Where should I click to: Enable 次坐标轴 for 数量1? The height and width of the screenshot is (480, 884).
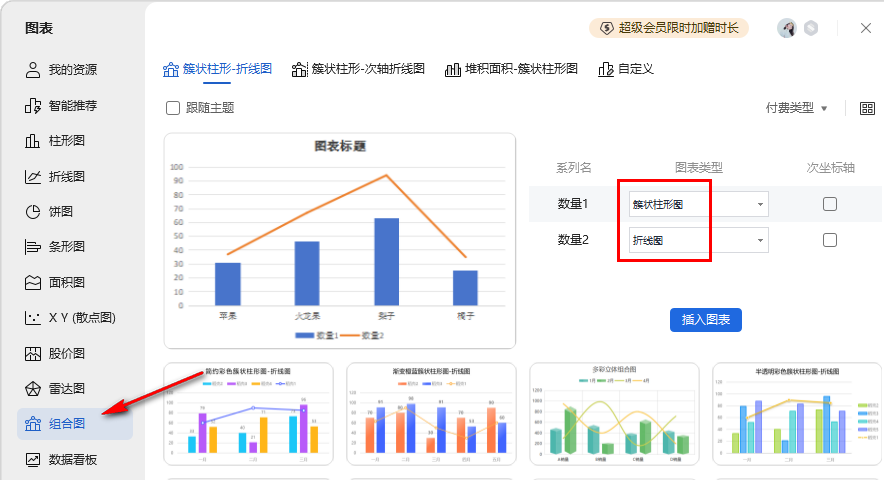(x=830, y=204)
